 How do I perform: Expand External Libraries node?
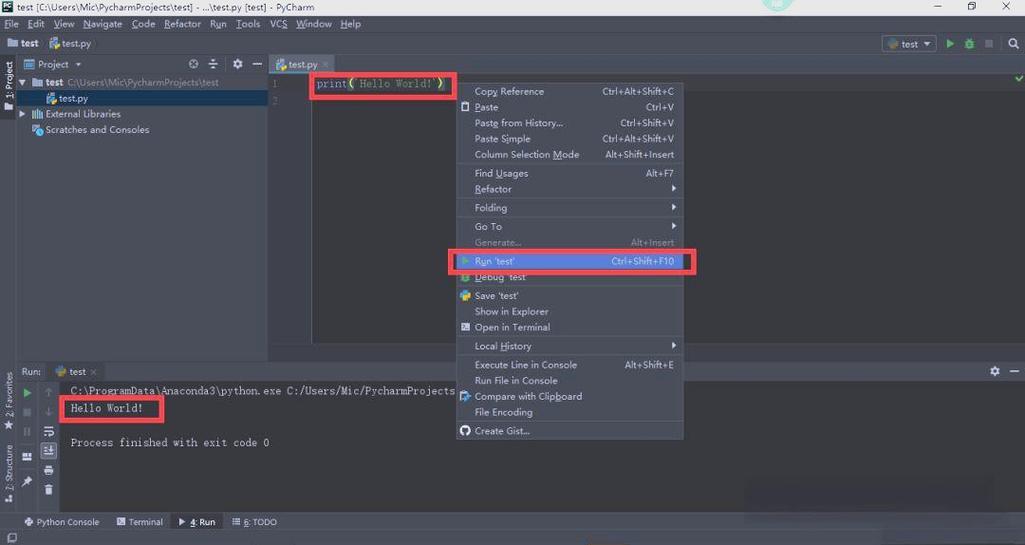click(x=23, y=114)
